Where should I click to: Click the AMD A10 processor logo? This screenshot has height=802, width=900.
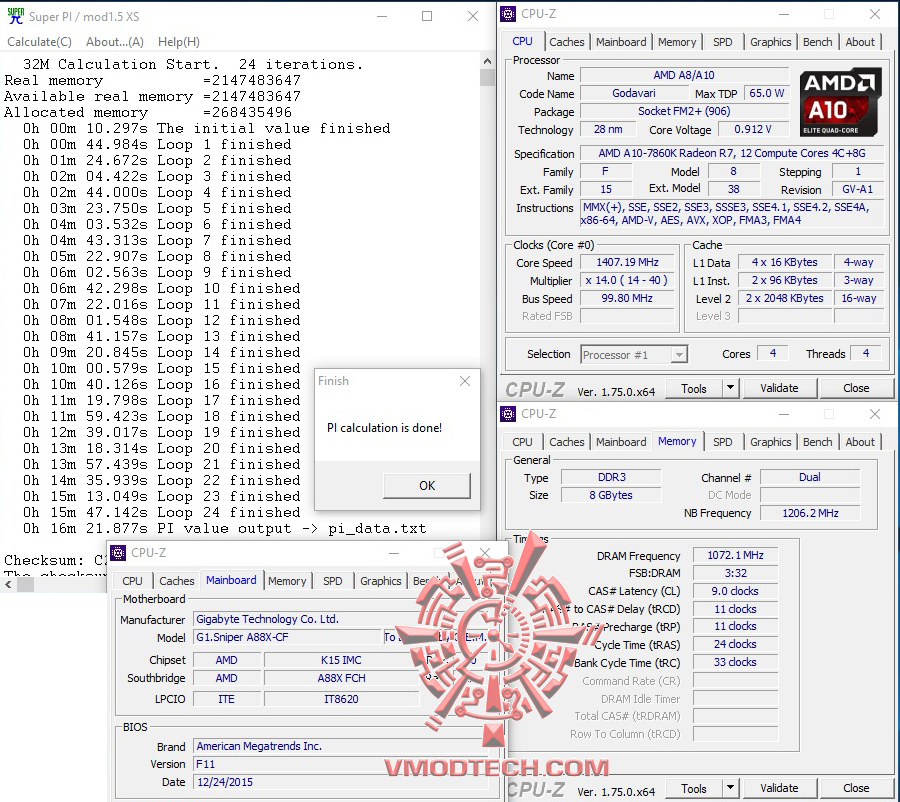841,102
